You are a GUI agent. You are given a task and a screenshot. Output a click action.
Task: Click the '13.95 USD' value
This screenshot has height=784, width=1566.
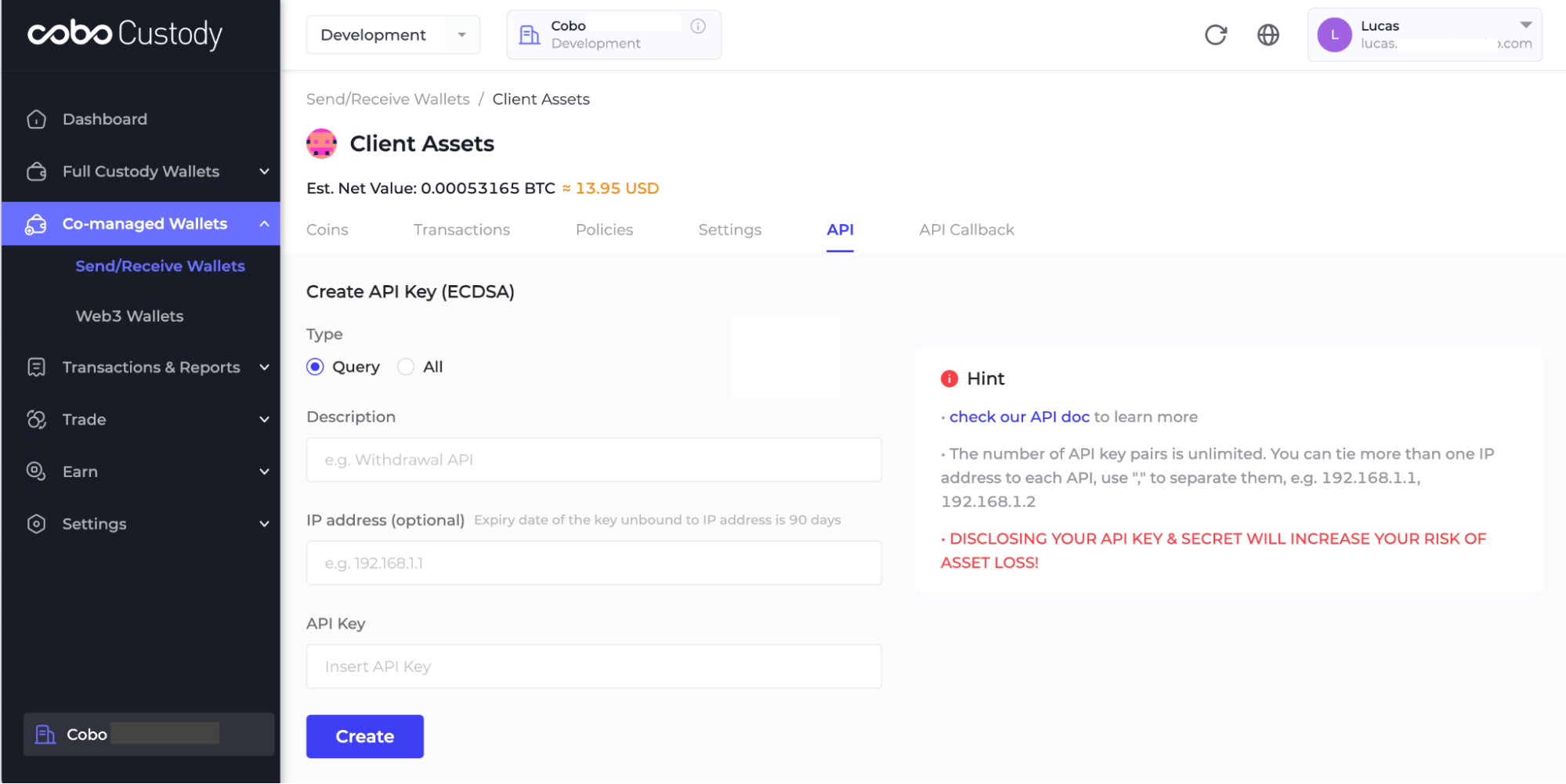point(617,188)
